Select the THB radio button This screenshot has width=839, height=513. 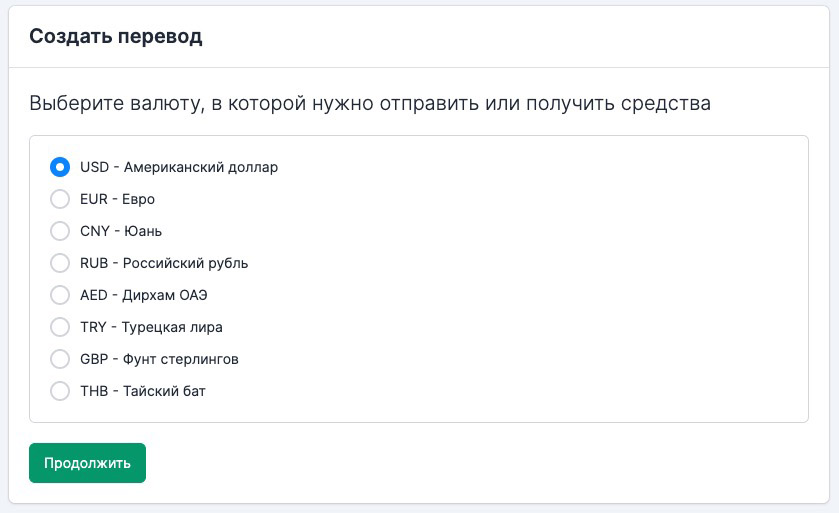click(60, 391)
